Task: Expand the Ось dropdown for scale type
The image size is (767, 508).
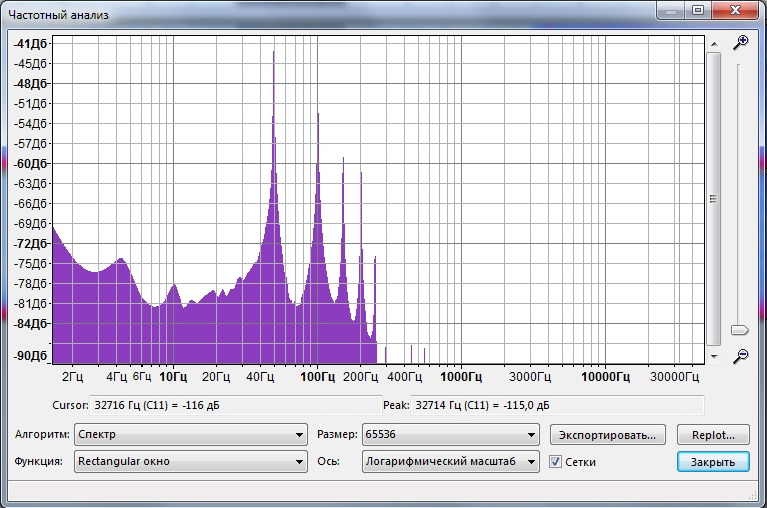Action: click(x=450, y=462)
